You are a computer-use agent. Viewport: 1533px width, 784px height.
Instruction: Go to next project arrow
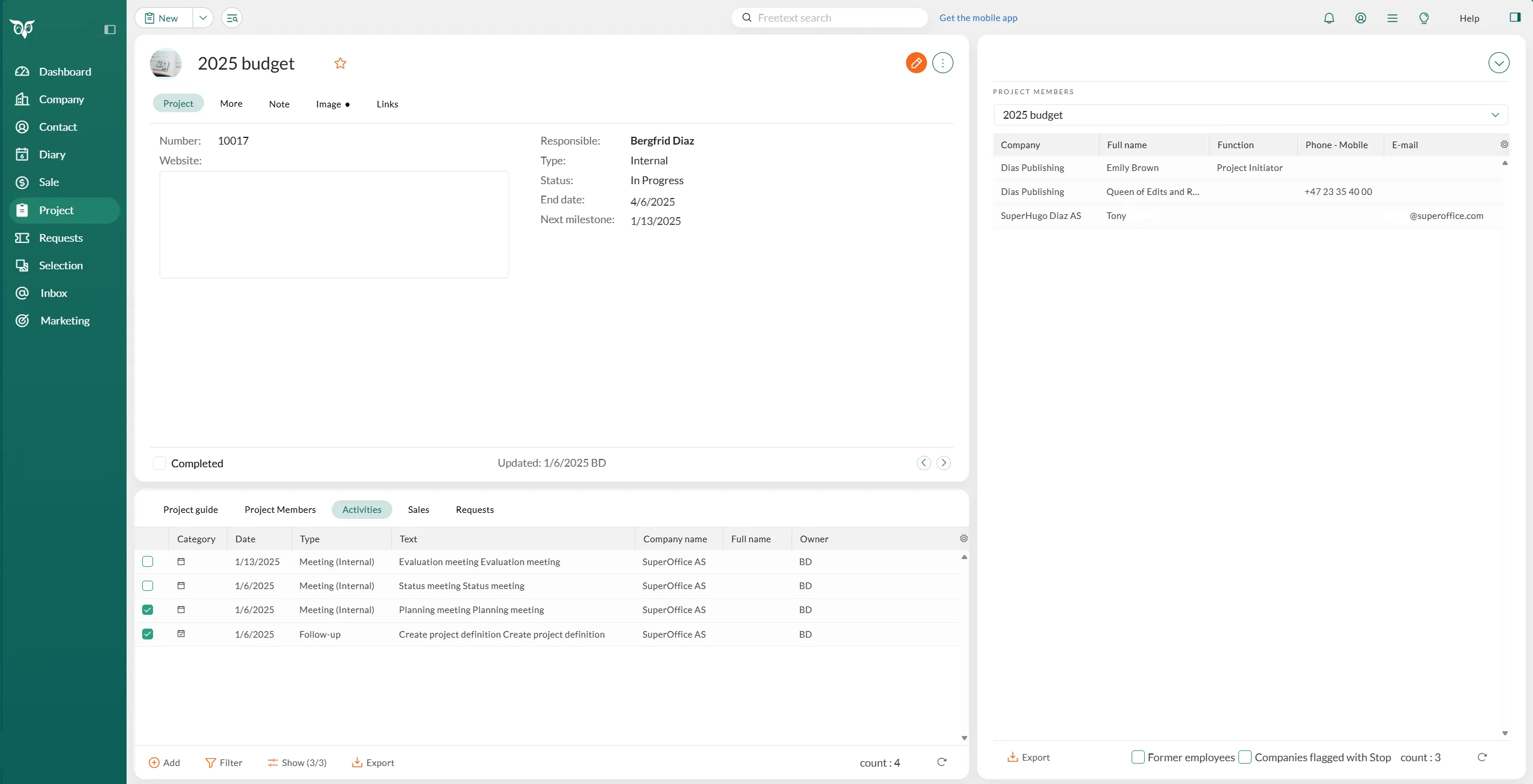click(943, 462)
